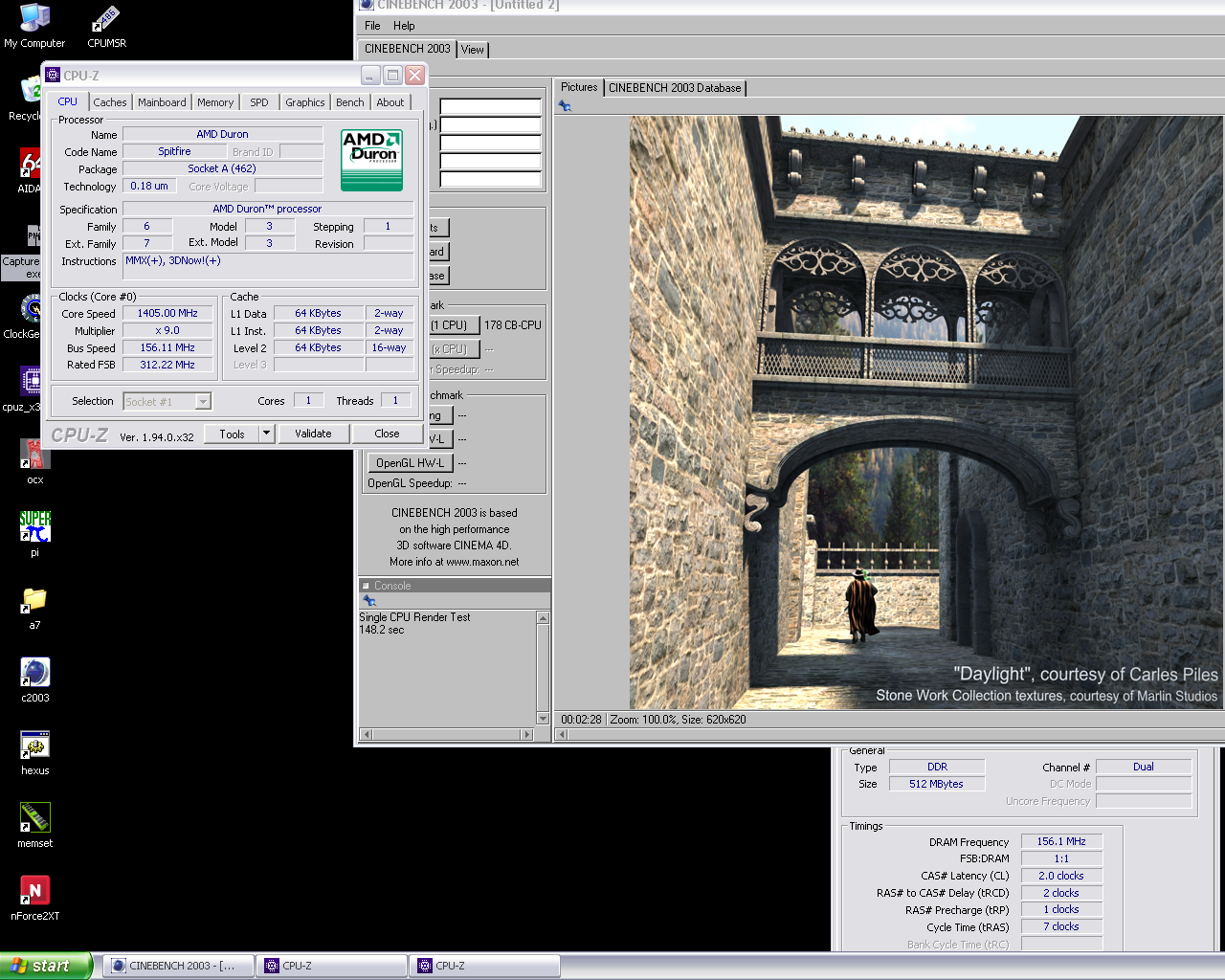
Task: Click the 'Spitfire' code name value
Action: (x=174, y=151)
